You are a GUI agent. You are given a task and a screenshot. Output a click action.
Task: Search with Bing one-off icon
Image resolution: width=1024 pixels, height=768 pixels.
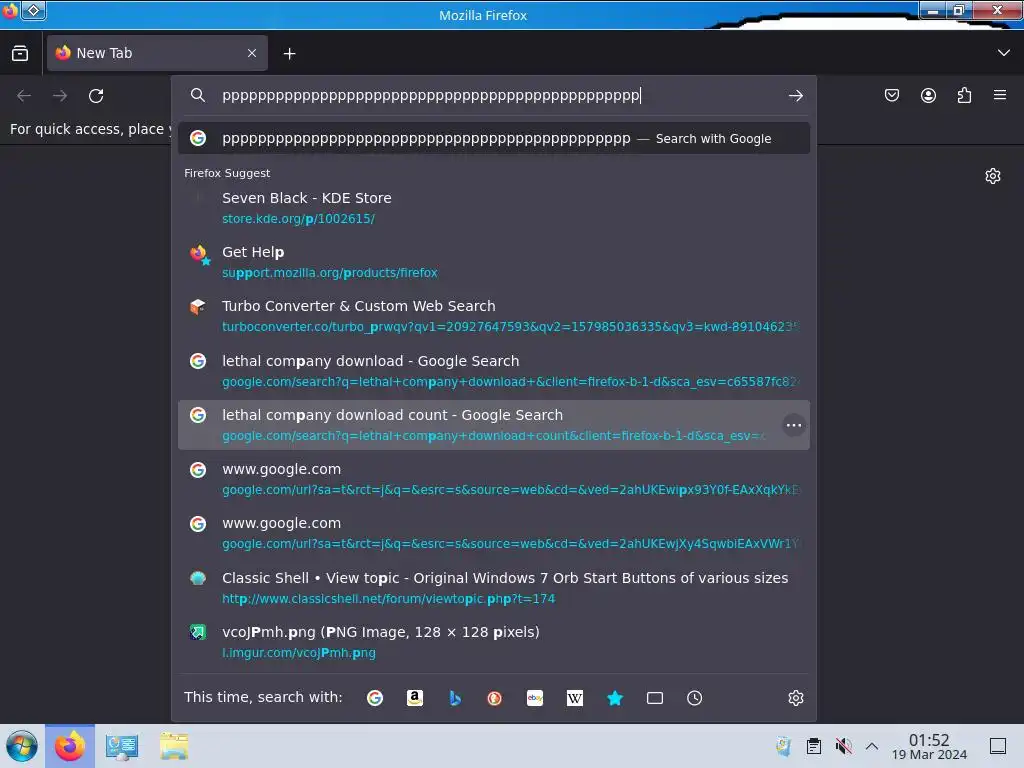coord(455,697)
